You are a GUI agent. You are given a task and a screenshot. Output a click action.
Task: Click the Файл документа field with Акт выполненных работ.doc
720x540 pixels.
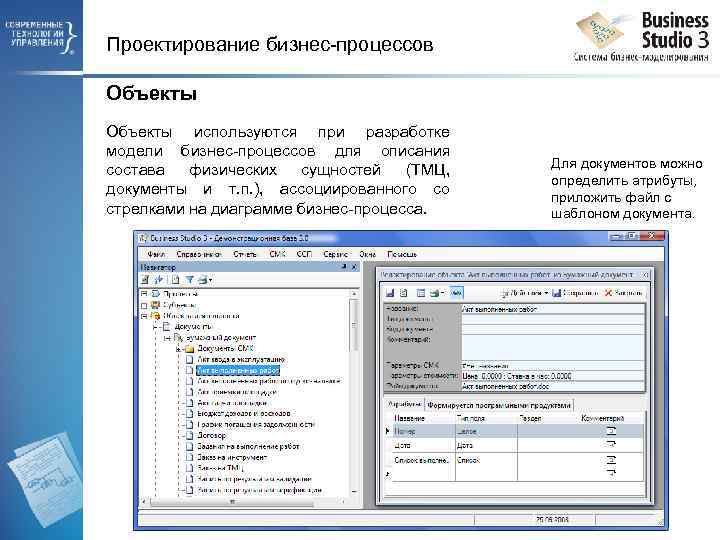pos(552,387)
